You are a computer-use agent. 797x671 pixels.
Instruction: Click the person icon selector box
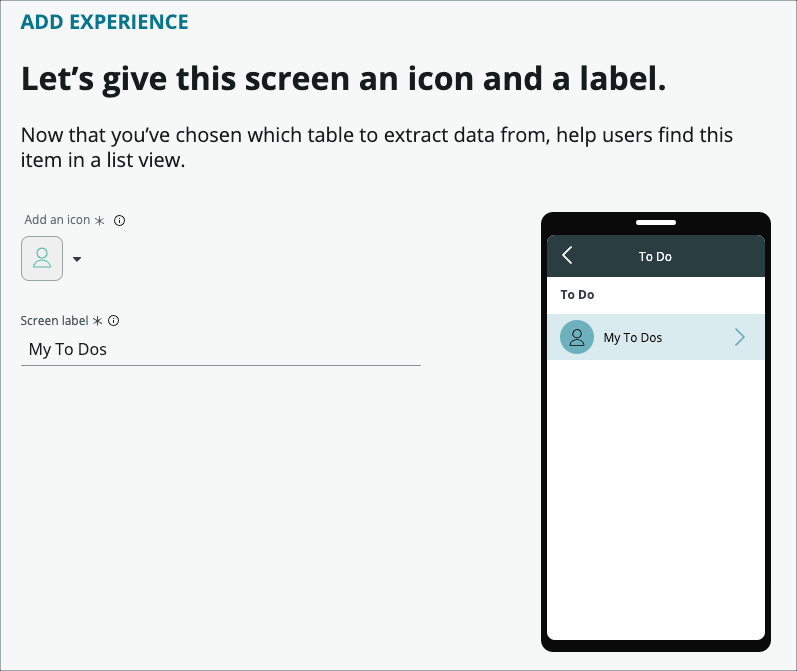(42, 258)
